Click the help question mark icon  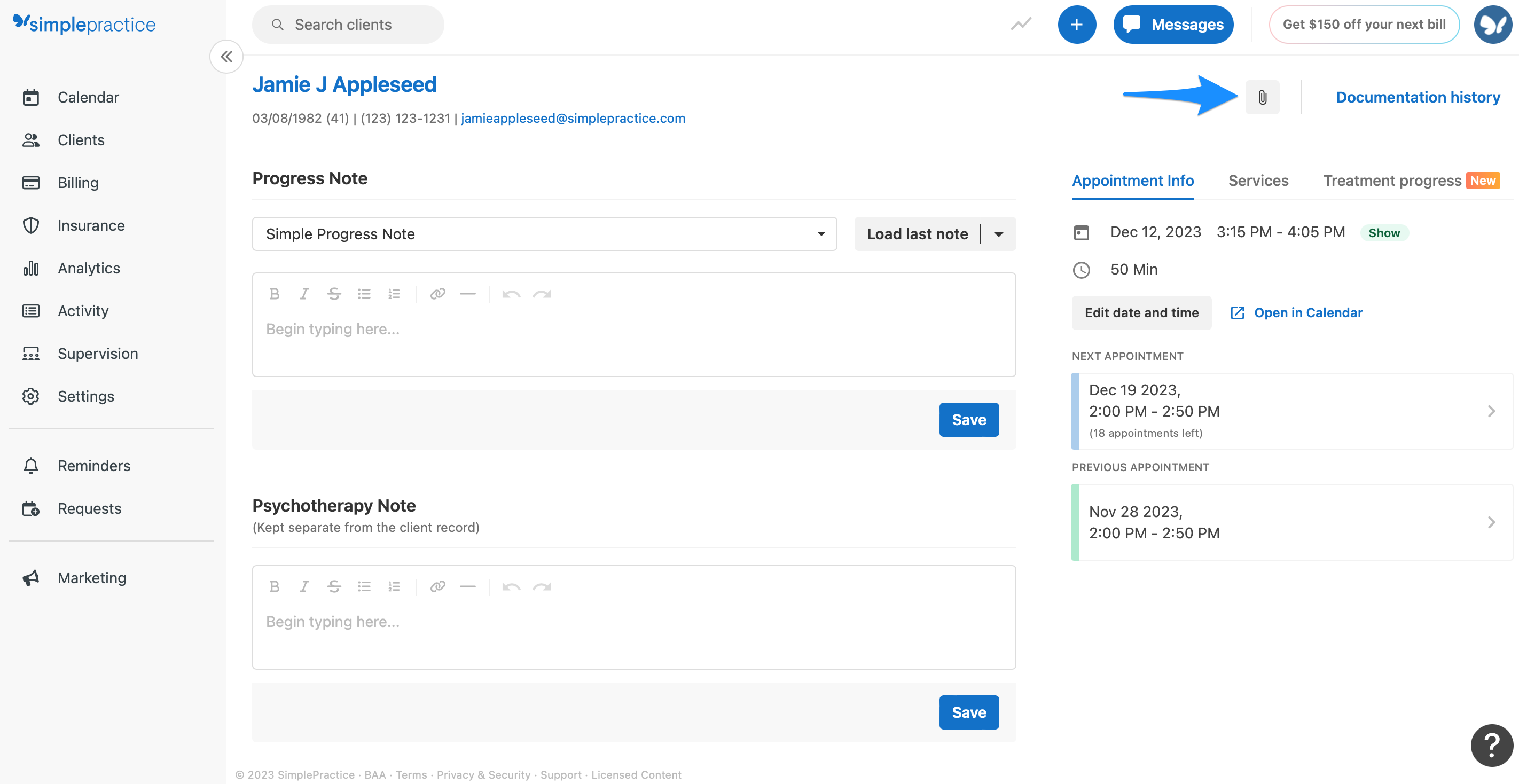[x=1491, y=745]
